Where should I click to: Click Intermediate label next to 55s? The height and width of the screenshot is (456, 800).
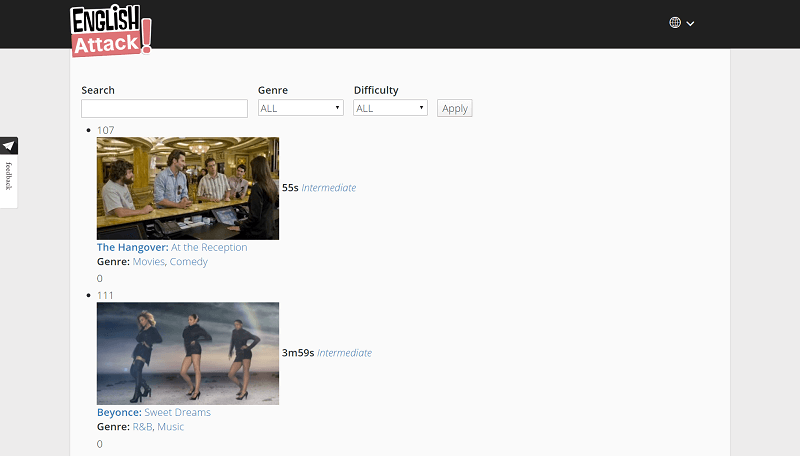click(329, 188)
